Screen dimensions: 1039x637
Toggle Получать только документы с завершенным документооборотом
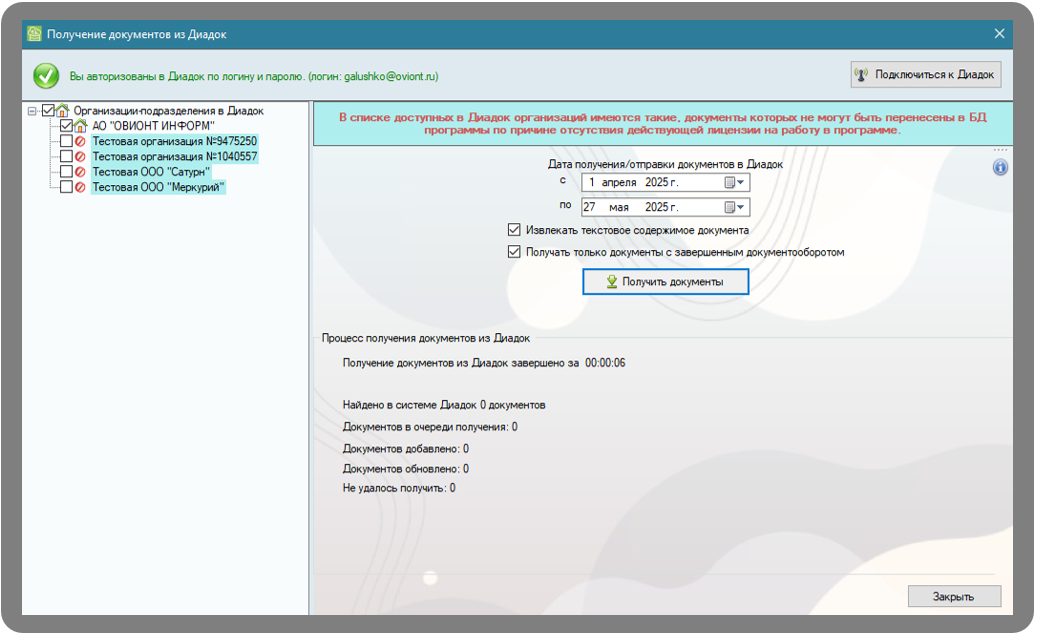(514, 252)
